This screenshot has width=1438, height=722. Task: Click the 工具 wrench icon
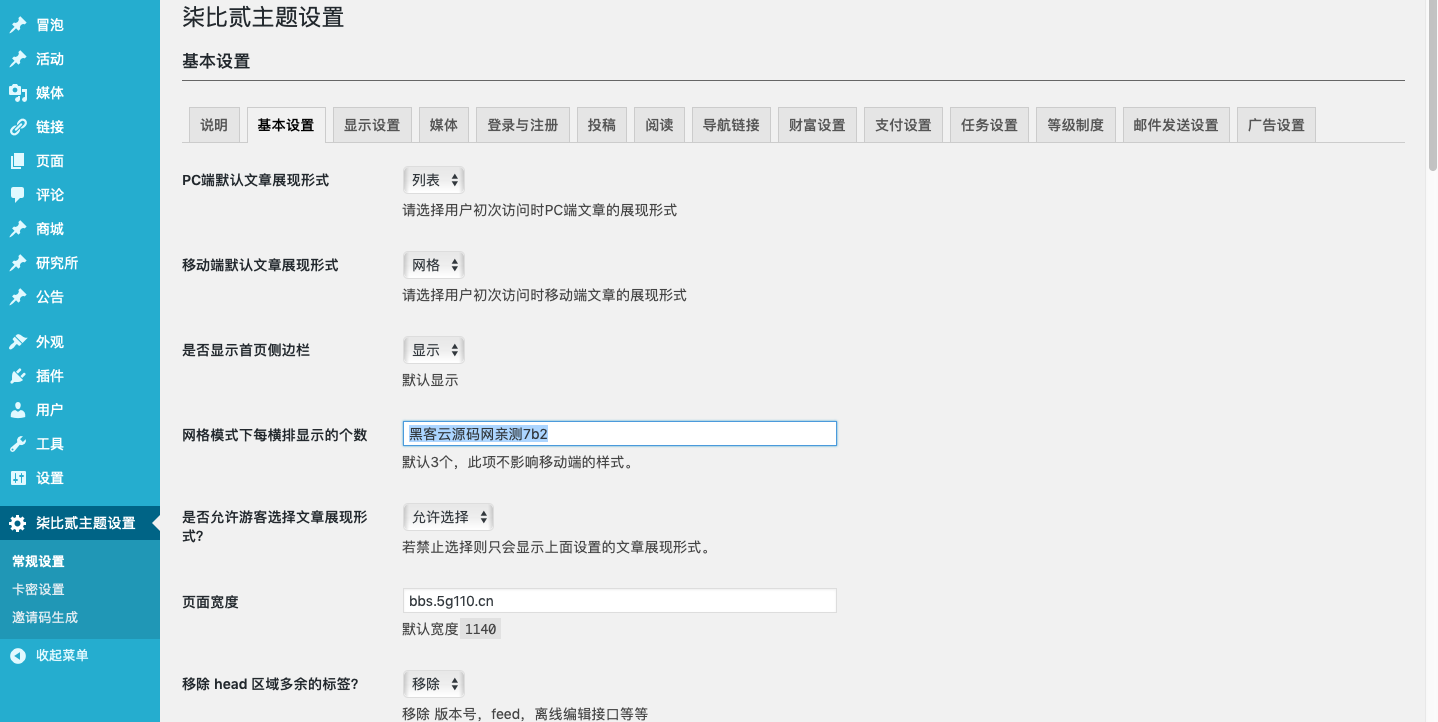coord(18,444)
